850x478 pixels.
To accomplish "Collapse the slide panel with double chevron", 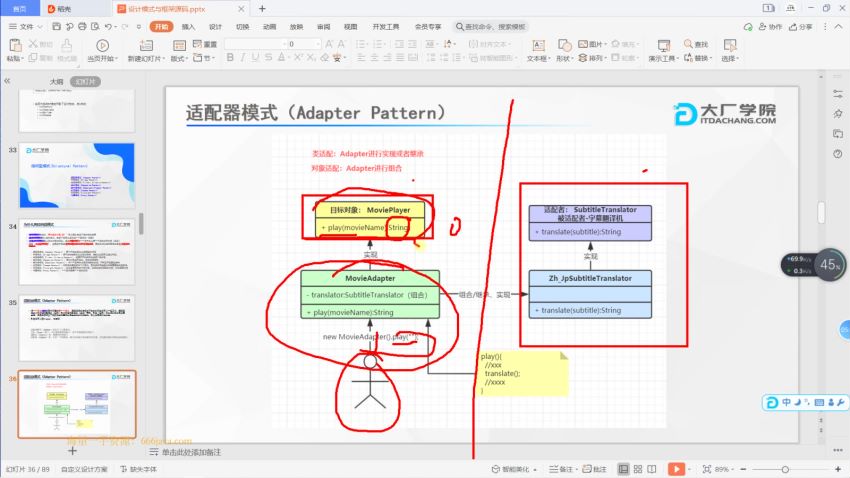I will point(7,81).
